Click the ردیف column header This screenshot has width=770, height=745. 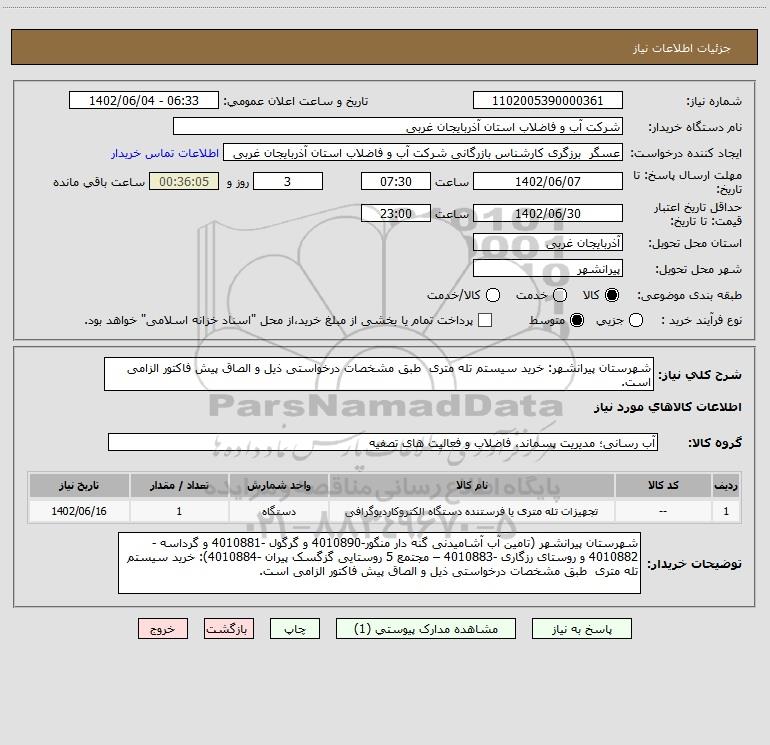(x=726, y=485)
